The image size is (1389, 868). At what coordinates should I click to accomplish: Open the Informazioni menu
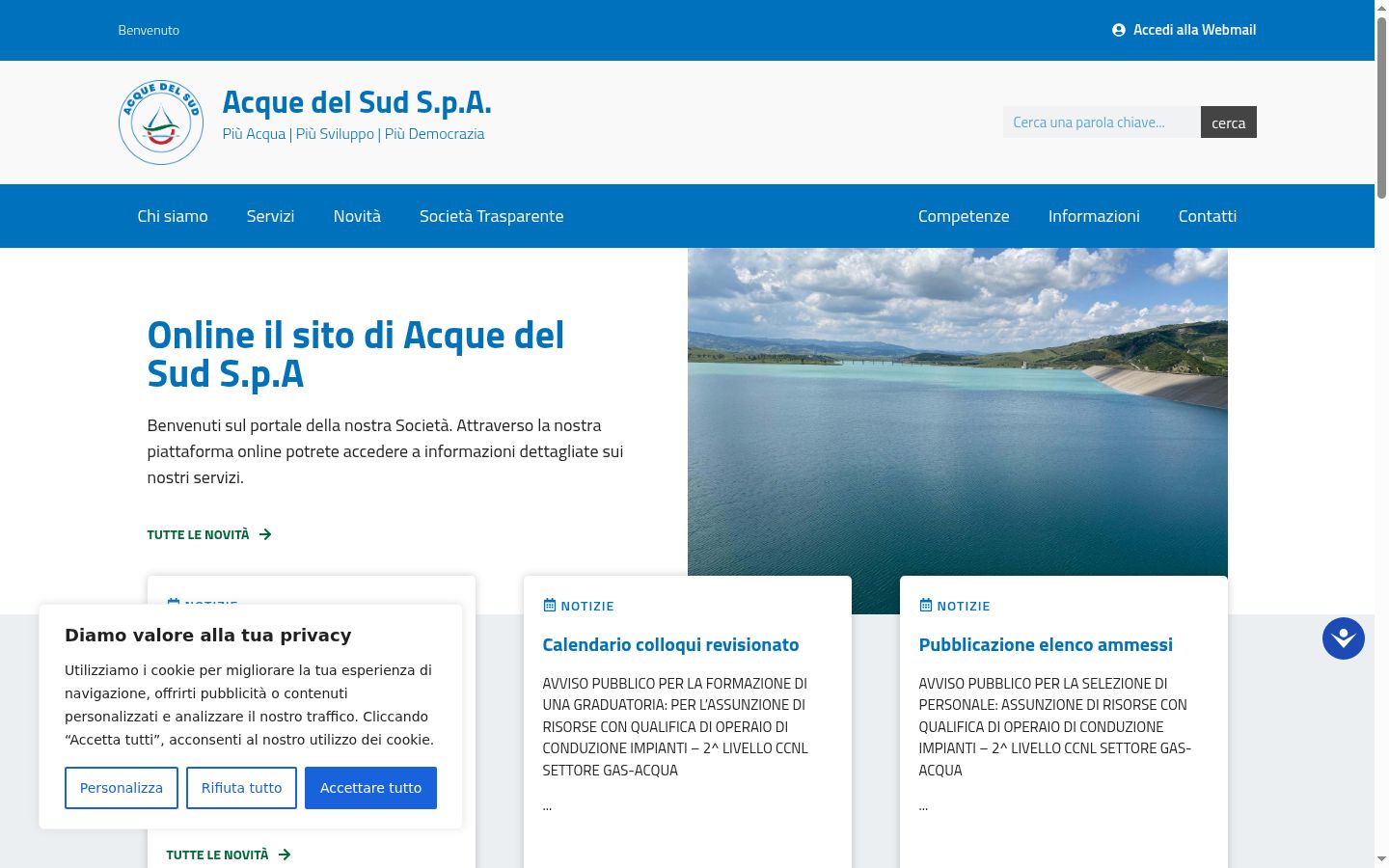(1094, 216)
